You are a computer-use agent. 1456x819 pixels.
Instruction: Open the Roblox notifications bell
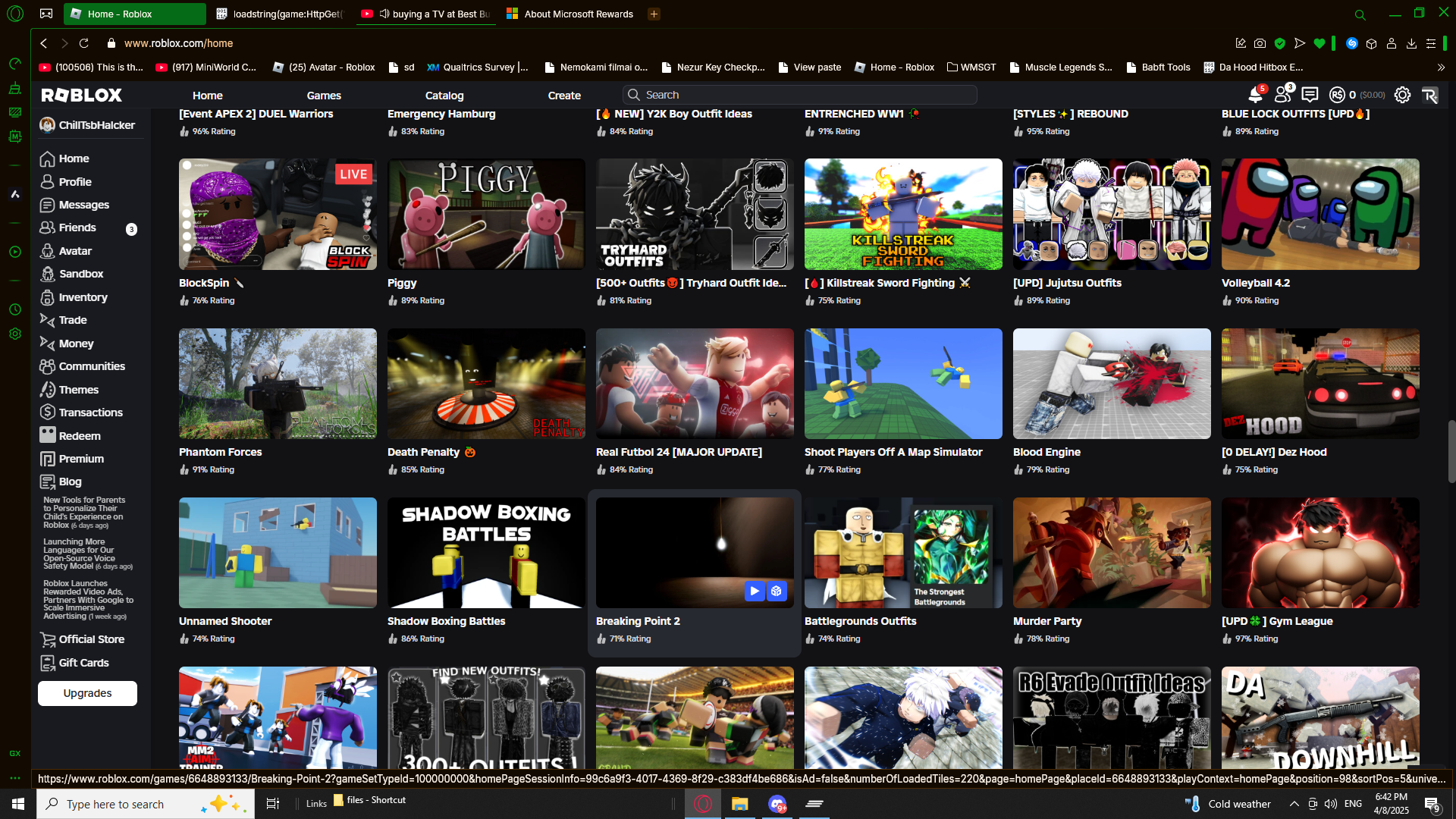1254,96
